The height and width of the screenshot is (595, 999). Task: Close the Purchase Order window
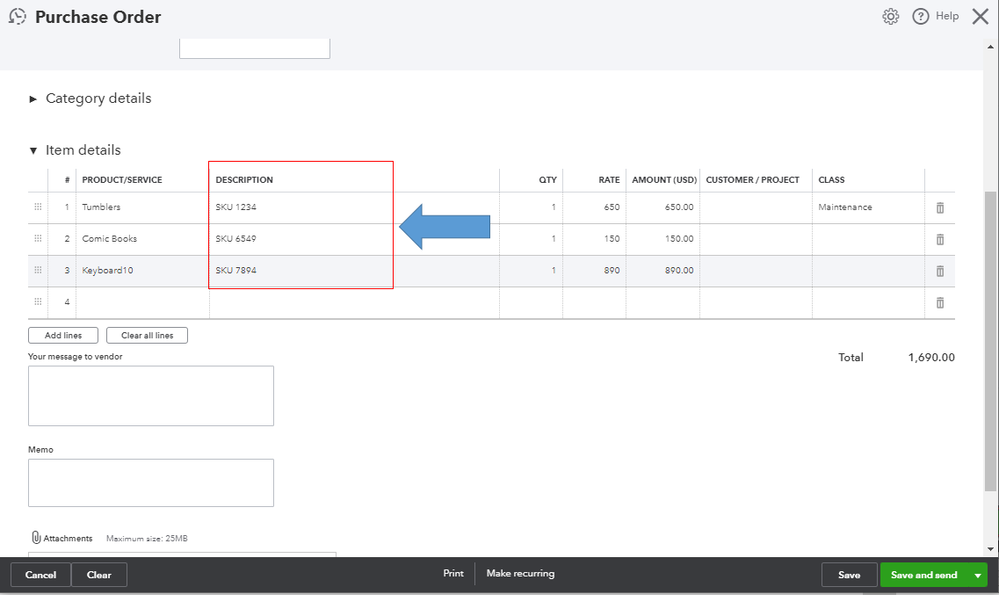(x=981, y=17)
